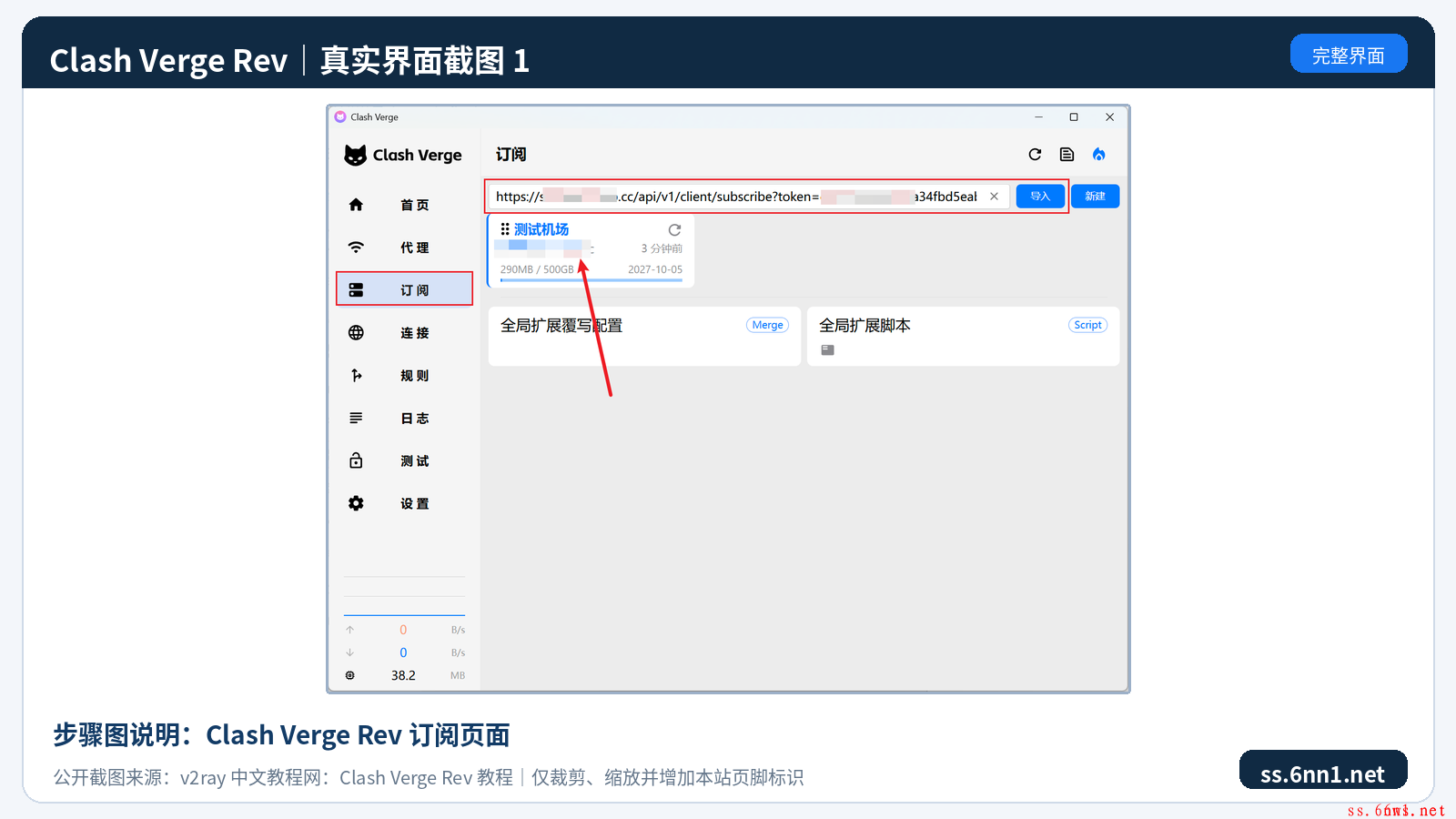This screenshot has width=1456, height=819.
Task: Click the globe icon beside 连接
Action: point(356,333)
